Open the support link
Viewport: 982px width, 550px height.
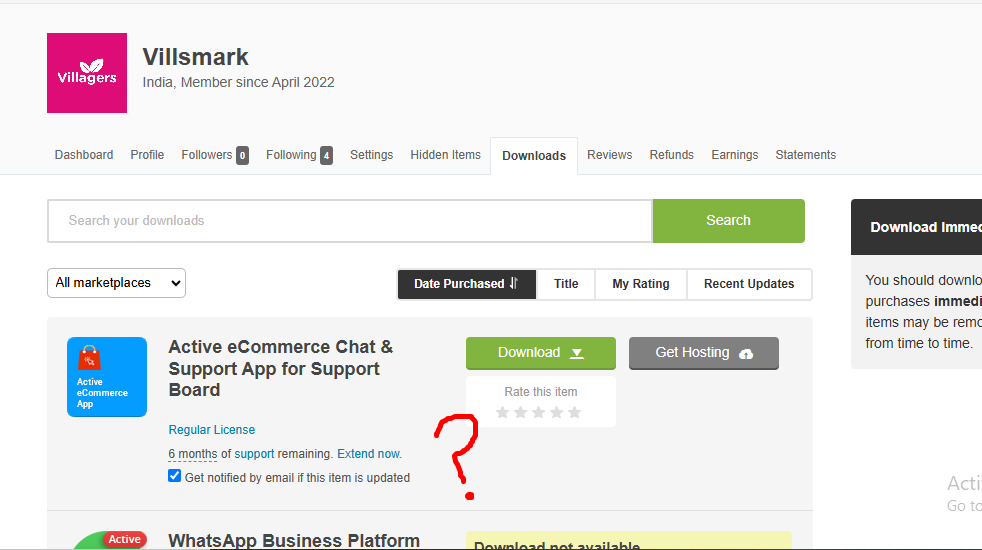click(x=254, y=454)
